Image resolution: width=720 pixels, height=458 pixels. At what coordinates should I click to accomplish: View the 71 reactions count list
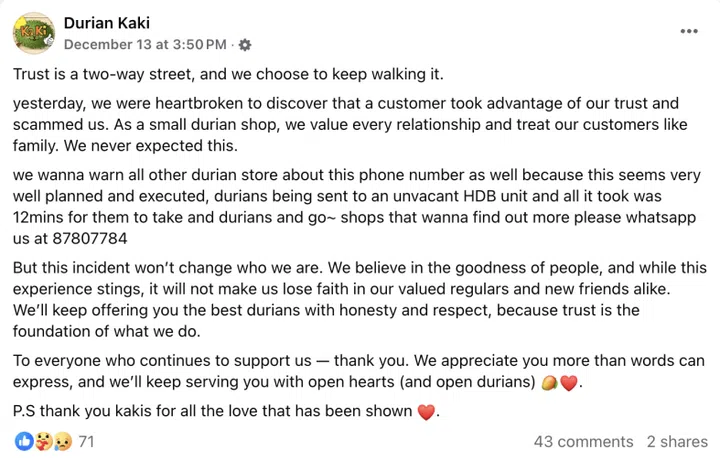(86, 441)
